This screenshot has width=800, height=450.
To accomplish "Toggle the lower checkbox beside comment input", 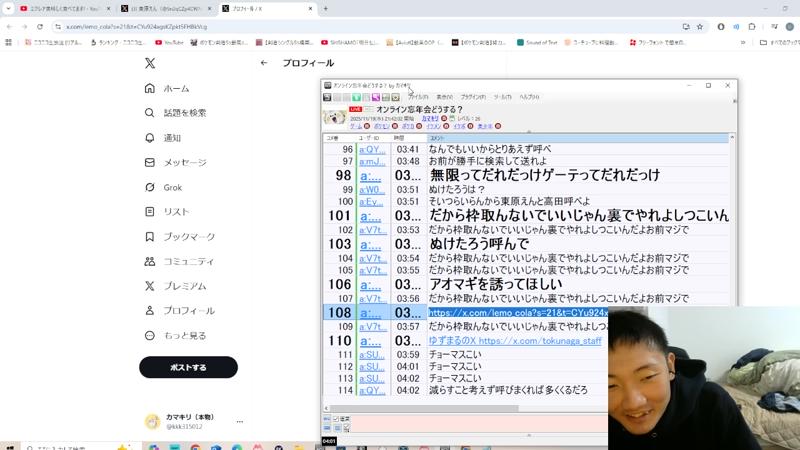I will pyautogui.click(x=347, y=428).
